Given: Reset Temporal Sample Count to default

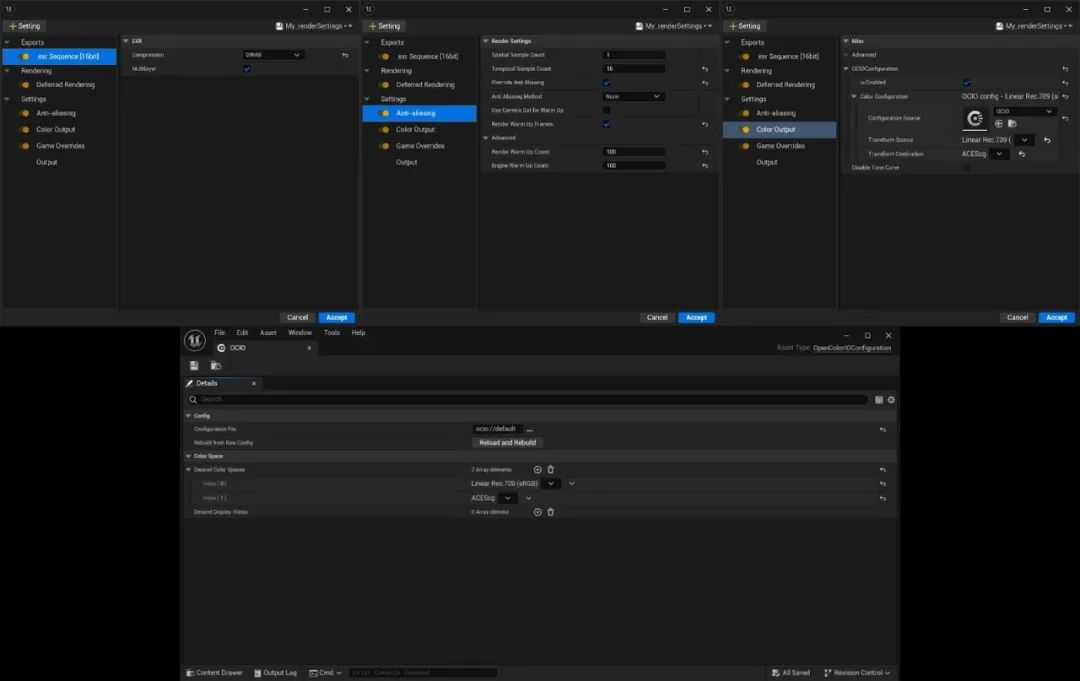Looking at the screenshot, I should coord(705,69).
